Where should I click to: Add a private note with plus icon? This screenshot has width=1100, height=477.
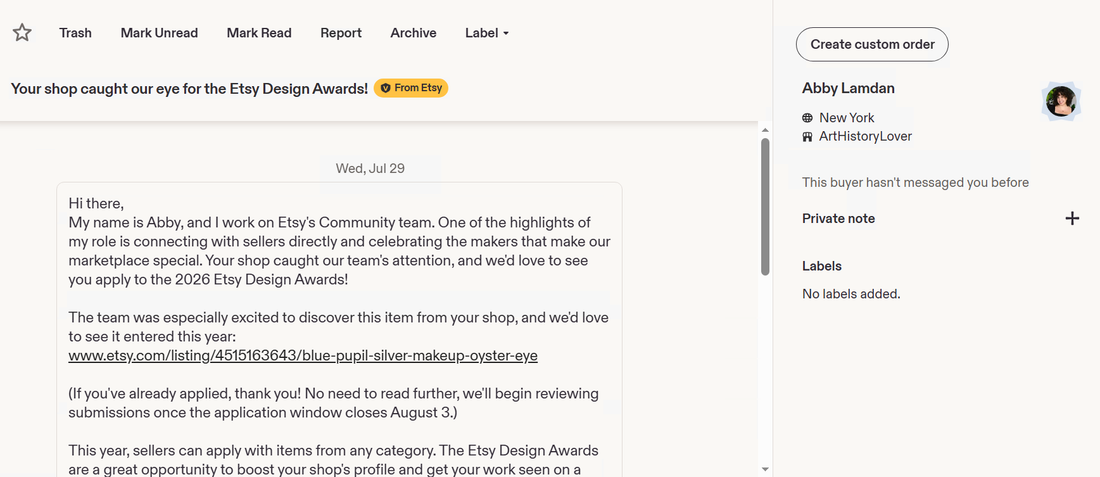point(1072,218)
